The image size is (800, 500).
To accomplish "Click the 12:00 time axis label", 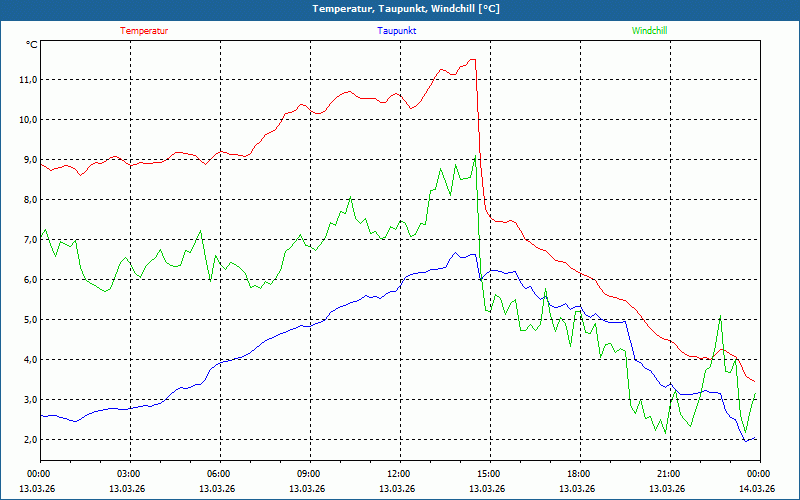I will pyautogui.click(x=400, y=473).
